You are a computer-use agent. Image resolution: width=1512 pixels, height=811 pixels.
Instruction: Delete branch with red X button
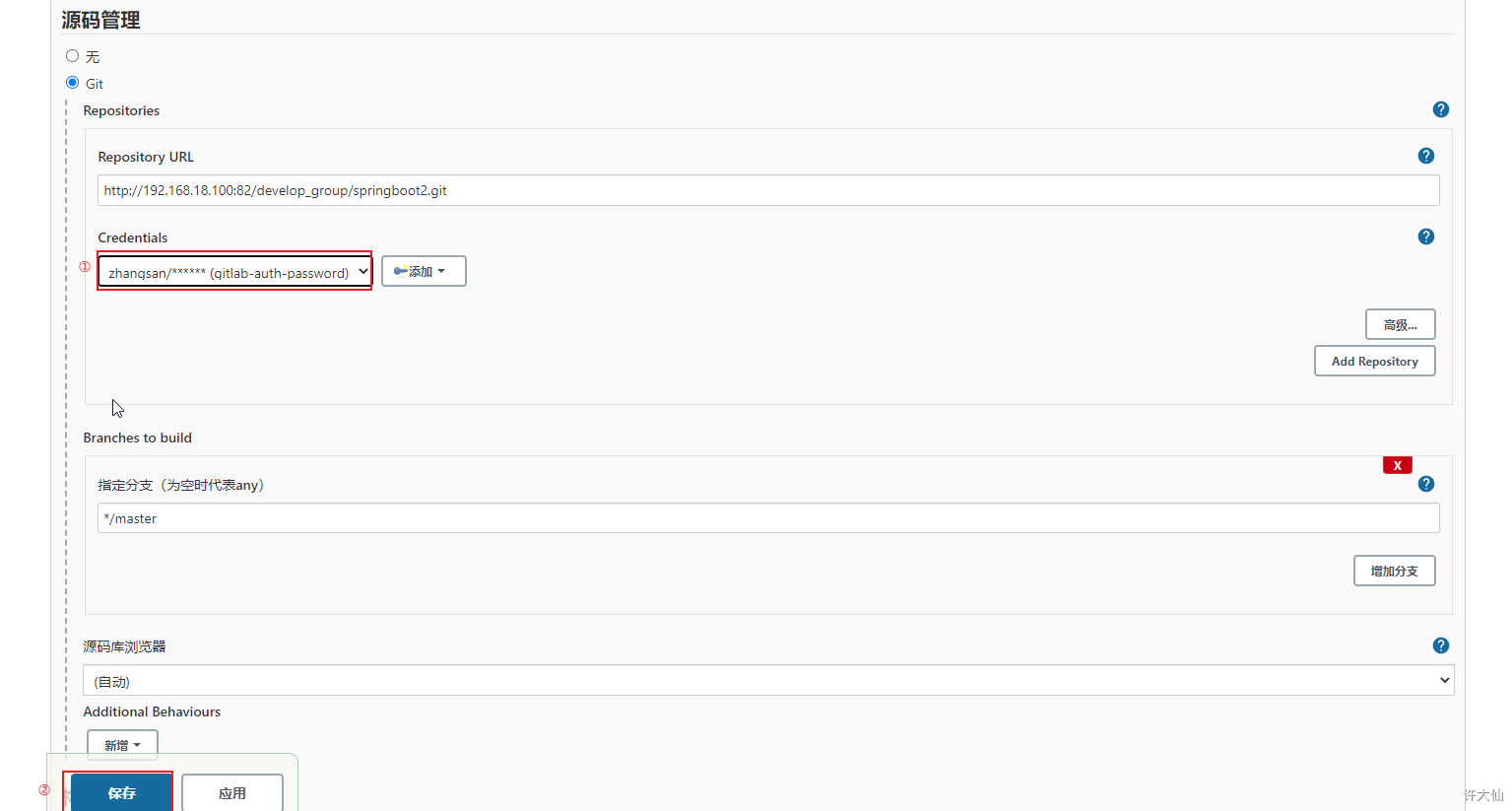[x=1397, y=465]
